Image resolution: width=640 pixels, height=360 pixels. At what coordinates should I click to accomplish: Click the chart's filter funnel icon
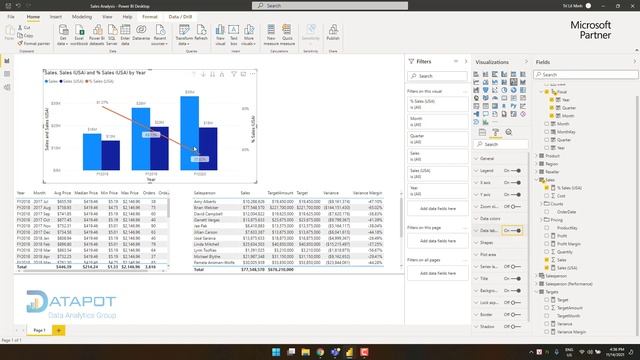[233, 74]
